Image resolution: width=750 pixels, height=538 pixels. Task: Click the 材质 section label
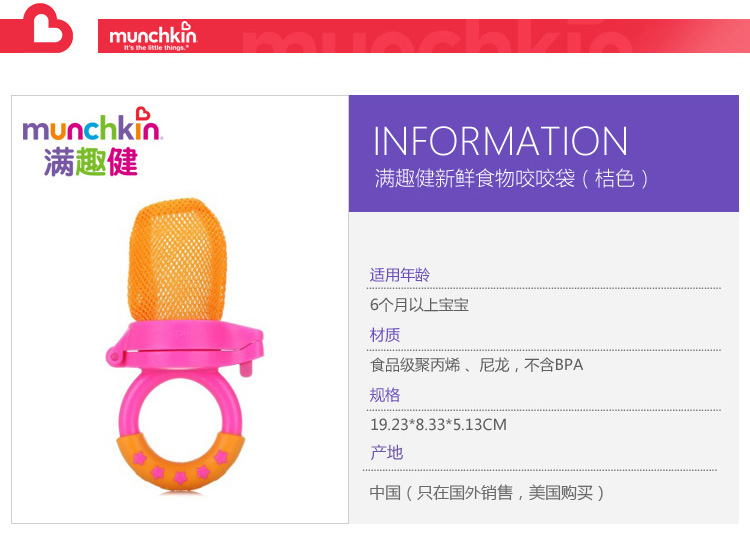[385, 335]
